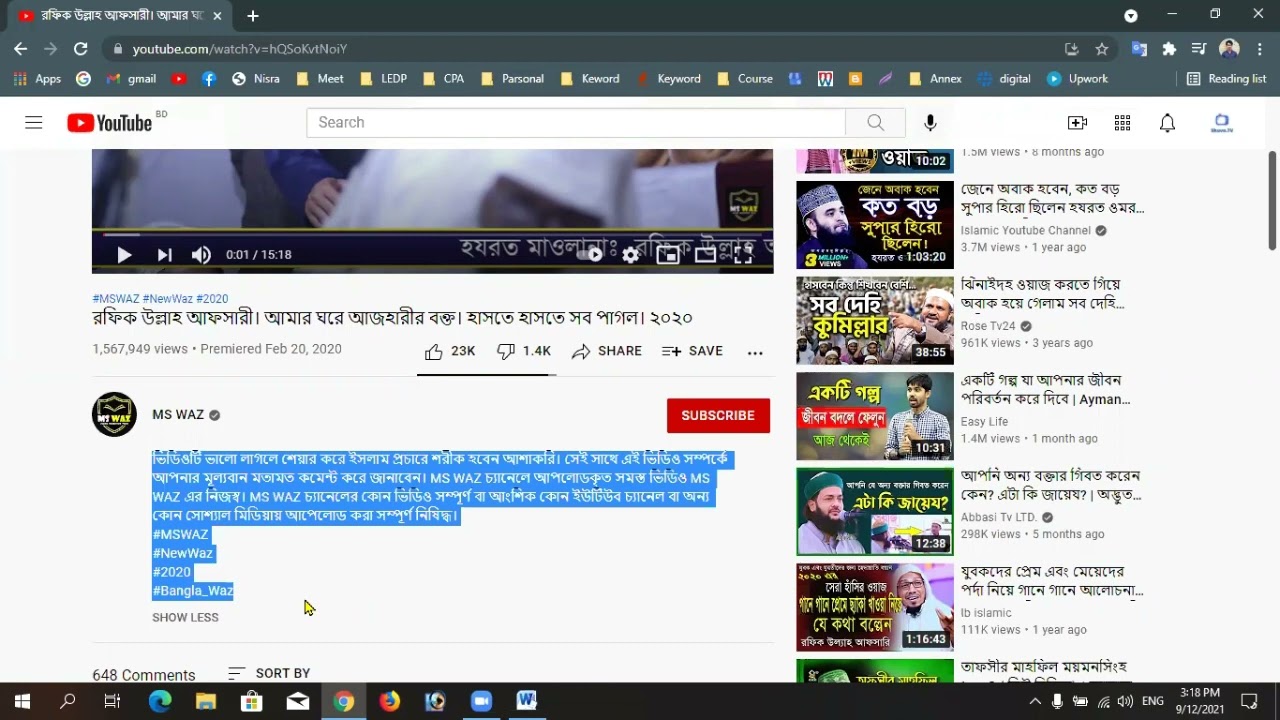This screenshot has width=1280, height=720.
Task: Skip to next video in player
Action: click(164, 255)
